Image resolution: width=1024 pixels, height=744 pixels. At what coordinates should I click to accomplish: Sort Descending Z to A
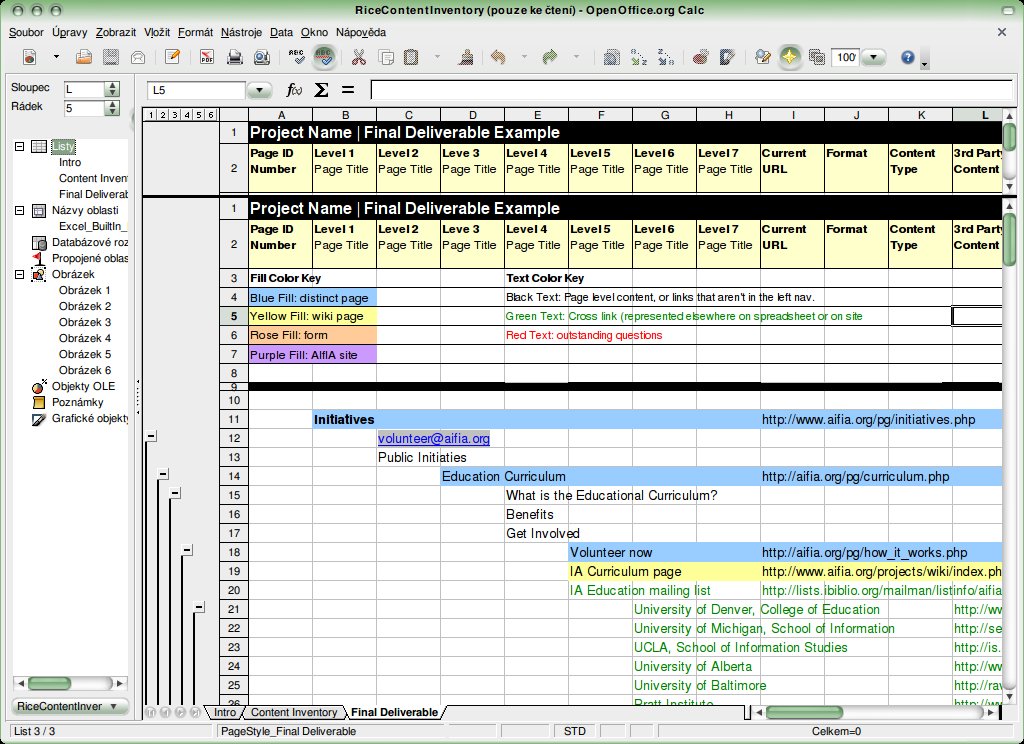click(665, 57)
